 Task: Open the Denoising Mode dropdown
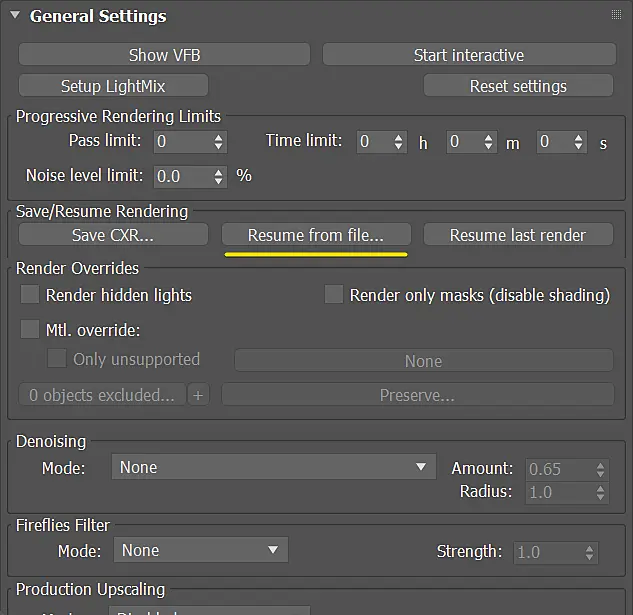point(274,467)
